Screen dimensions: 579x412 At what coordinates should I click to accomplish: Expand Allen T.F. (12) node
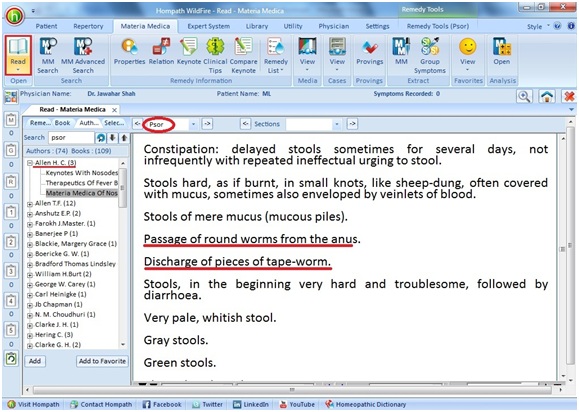[x=30, y=204]
